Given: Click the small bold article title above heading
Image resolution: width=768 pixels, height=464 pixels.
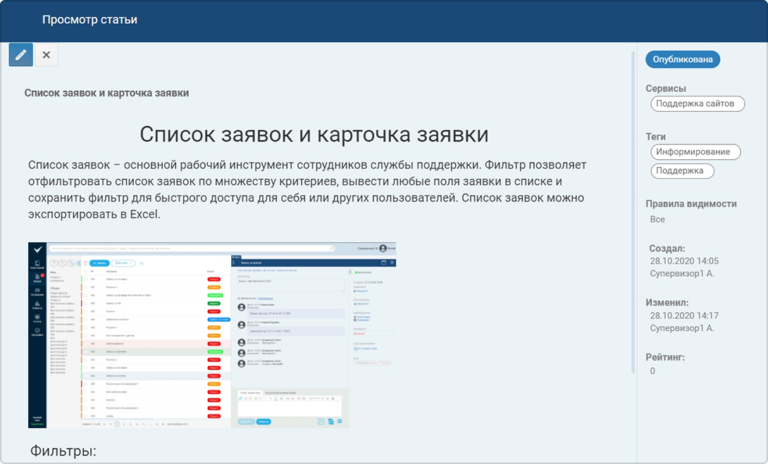Looking at the screenshot, I should [106, 93].
